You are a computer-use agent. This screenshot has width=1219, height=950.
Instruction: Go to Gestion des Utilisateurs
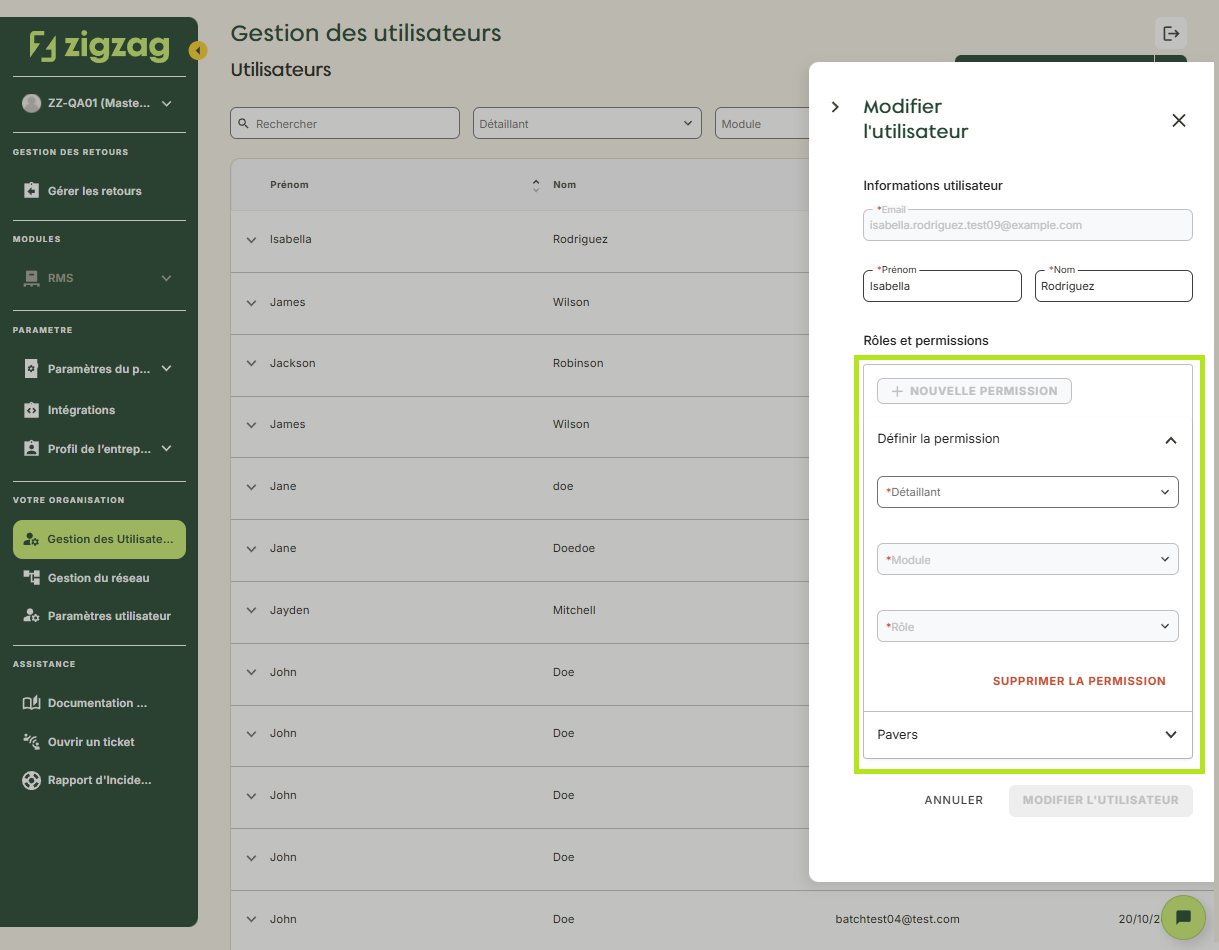point(99,539)
